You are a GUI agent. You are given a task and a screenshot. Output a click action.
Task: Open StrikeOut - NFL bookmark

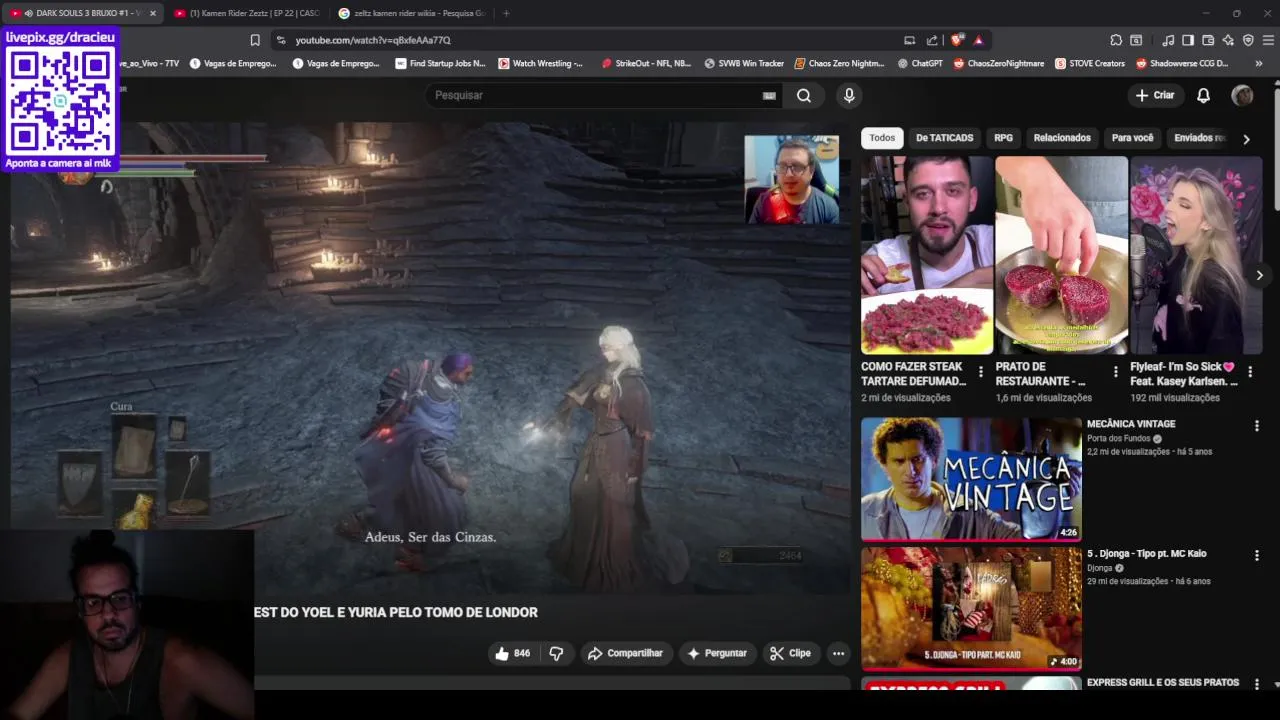click(x=646, y=63)
